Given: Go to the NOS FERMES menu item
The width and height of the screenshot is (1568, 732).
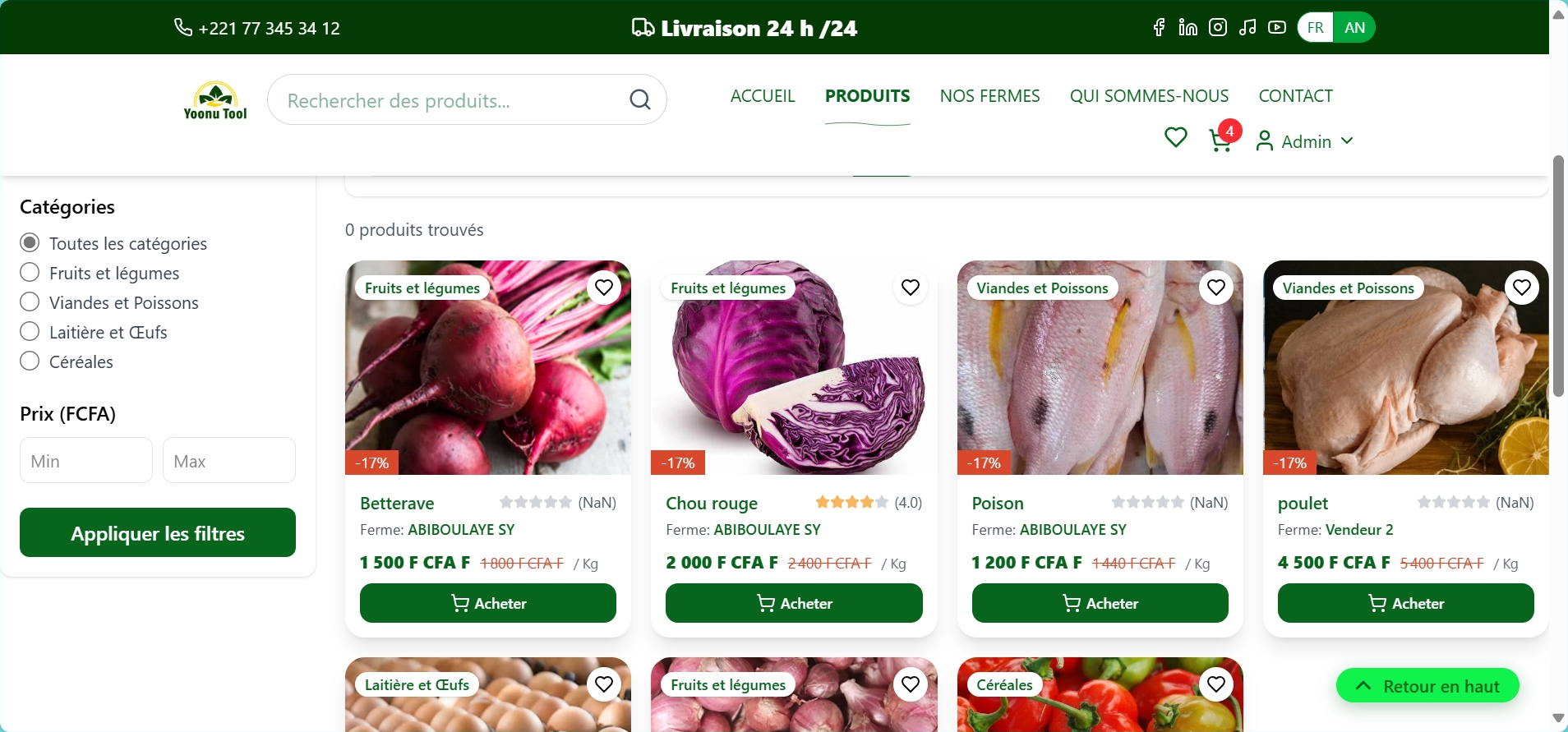Looking at the screenshot, I should pyautogui.click(x=989, y=96).
